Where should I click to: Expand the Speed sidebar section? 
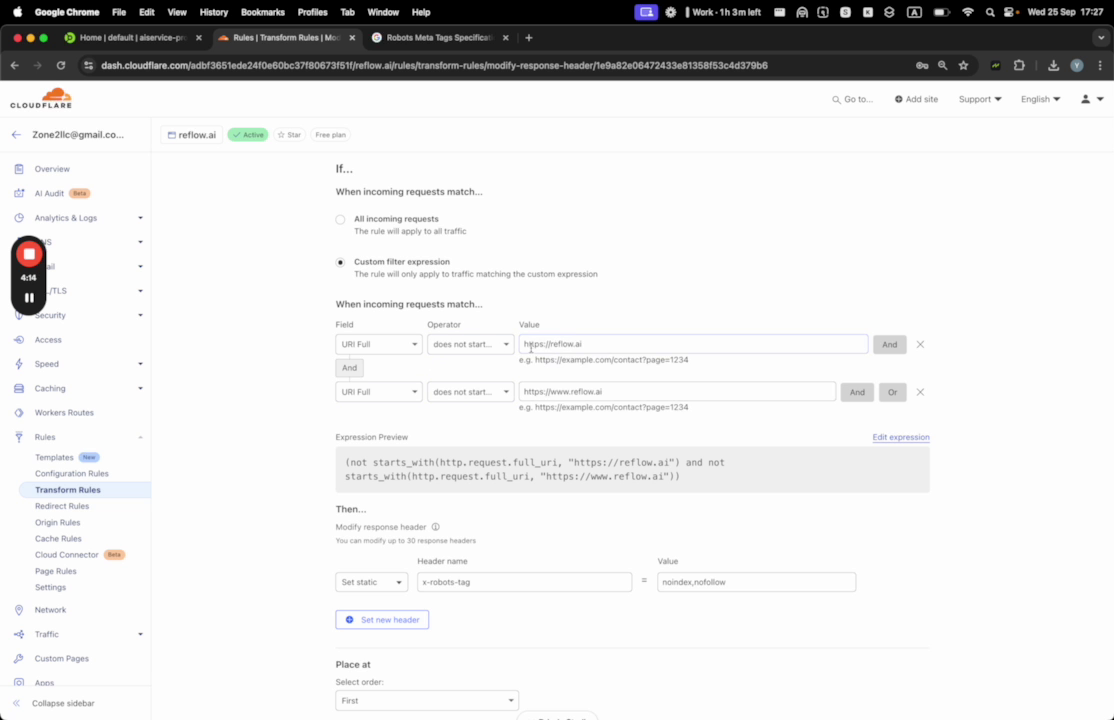tap(140, 364)
